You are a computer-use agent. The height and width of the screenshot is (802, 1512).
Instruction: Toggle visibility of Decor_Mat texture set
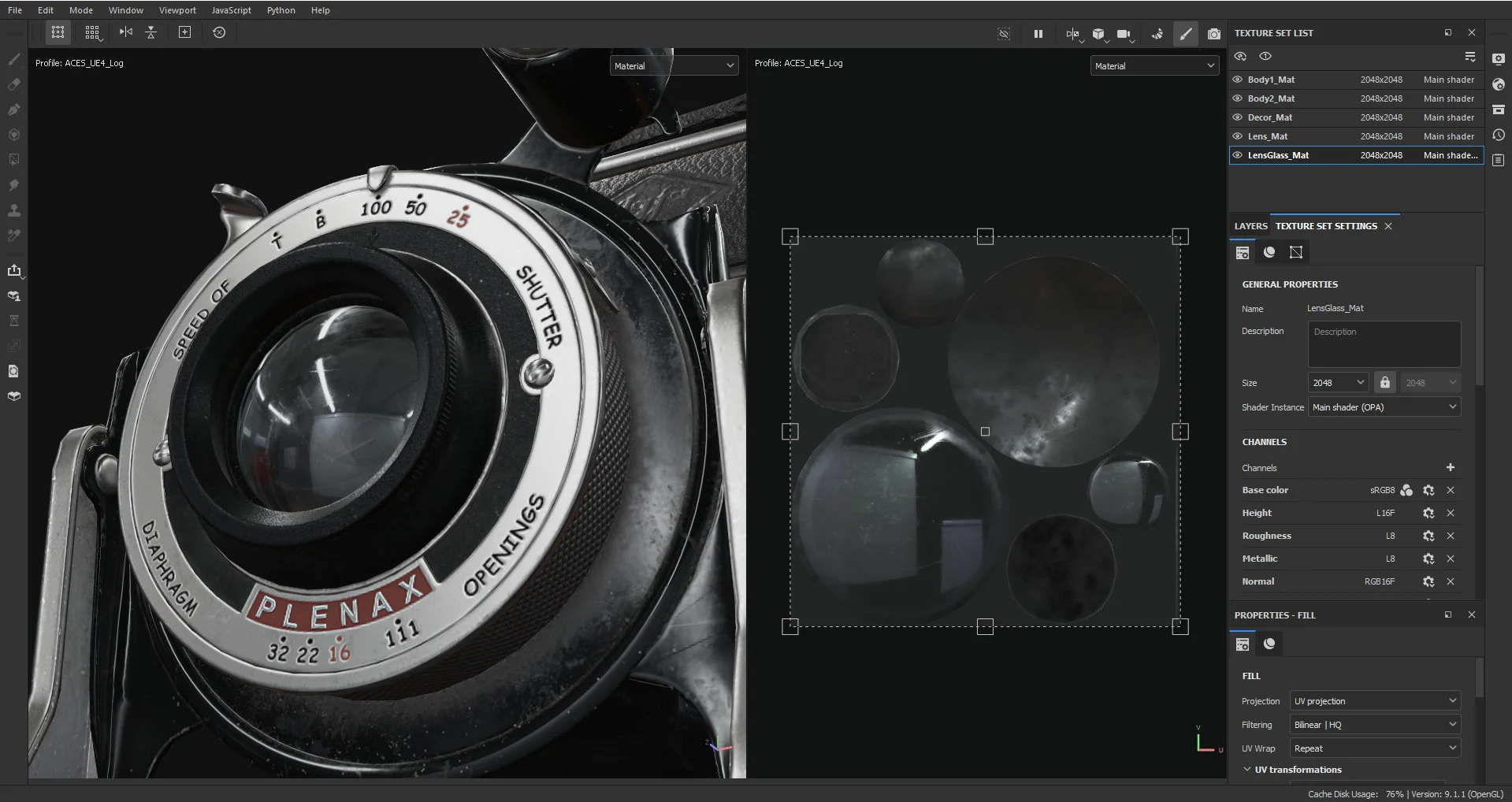(1238, 117)
